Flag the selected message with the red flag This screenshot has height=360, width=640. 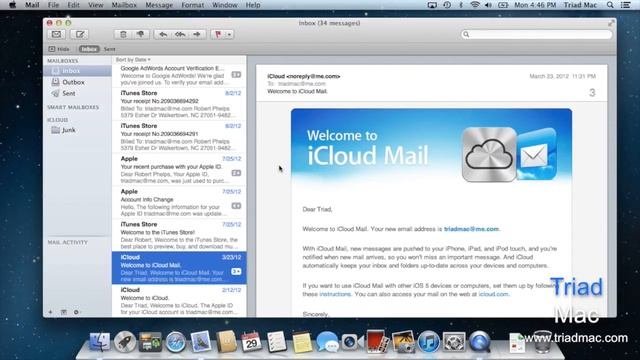(x=218, y=34)
